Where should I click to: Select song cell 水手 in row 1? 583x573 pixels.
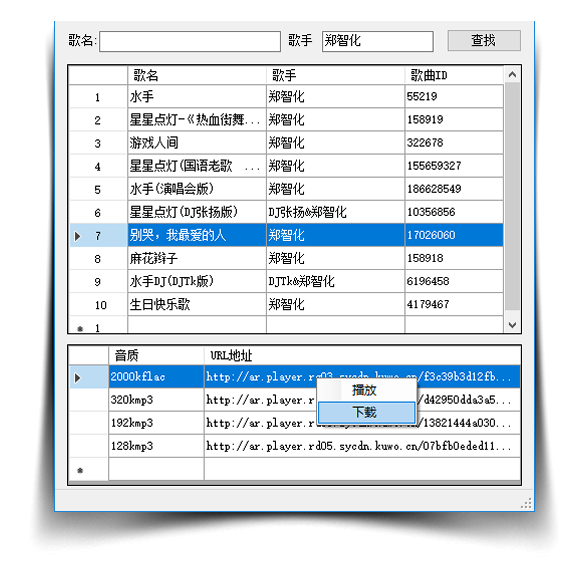pyautogui.click(x=197, y=97)
